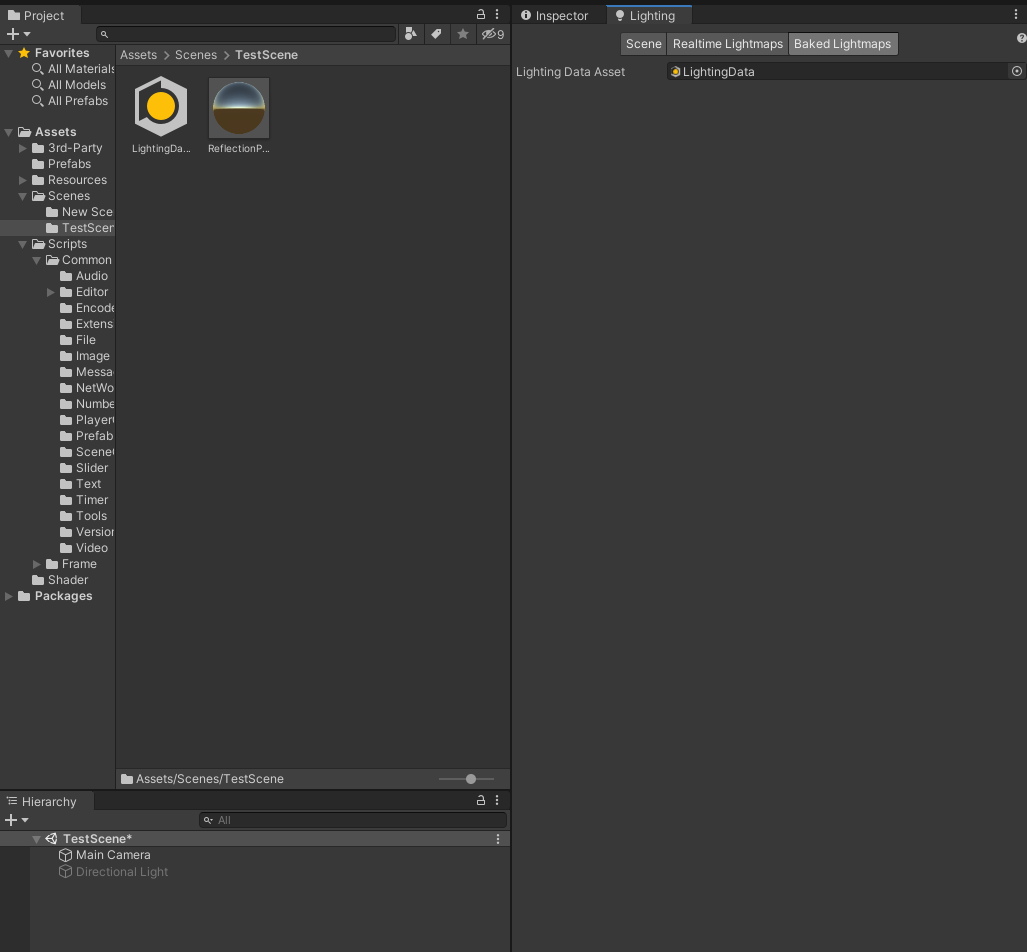1027x952 pixels.
Task: Open the Lighting Data Asset object picker
Action: [1017, 71]
